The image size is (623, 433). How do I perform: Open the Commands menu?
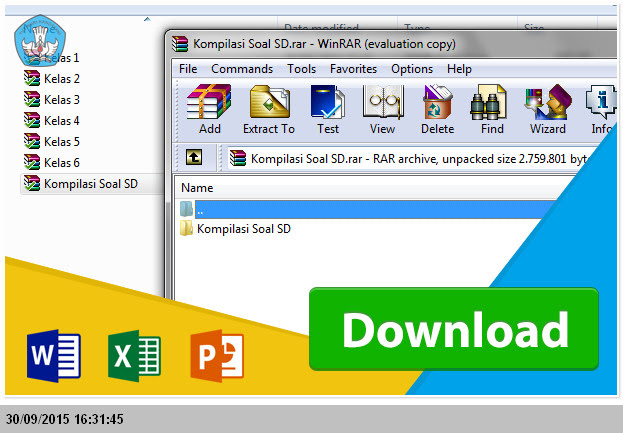pos(242,69)
